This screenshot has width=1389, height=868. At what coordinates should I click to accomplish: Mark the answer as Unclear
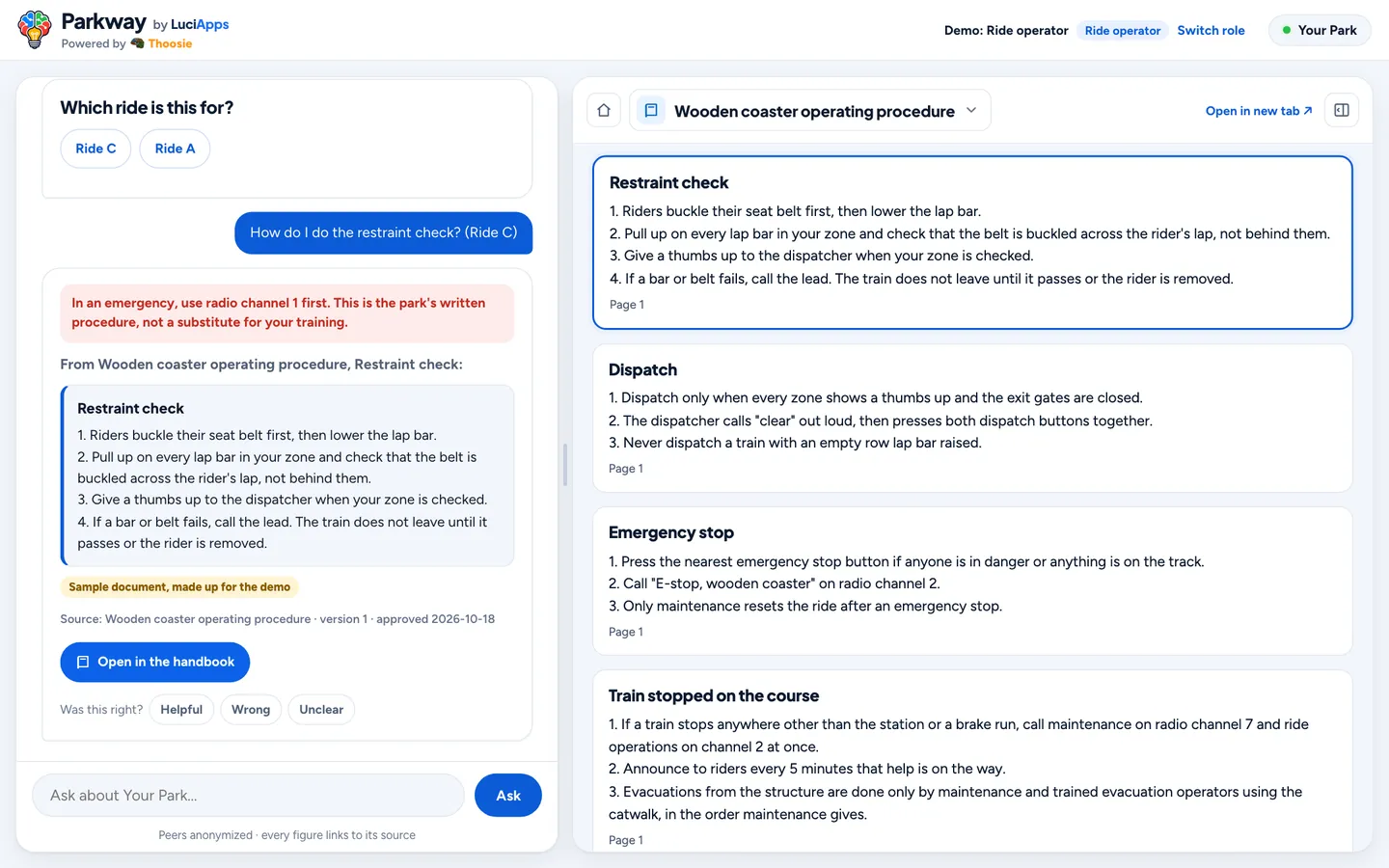[x=321, y=710]
